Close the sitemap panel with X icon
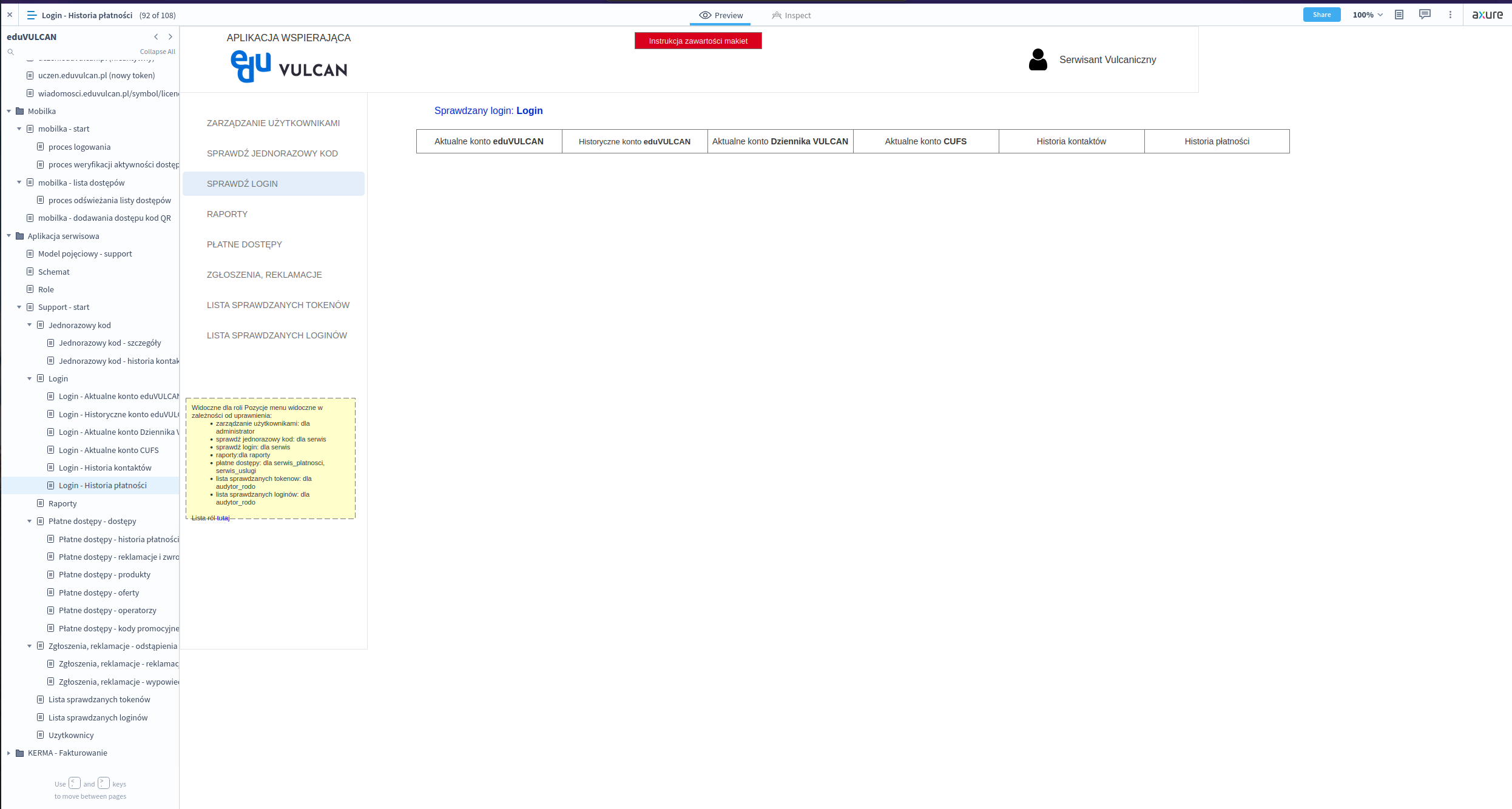The width and height of the screenshot is (1512, 809). click(x=10, y=15)
